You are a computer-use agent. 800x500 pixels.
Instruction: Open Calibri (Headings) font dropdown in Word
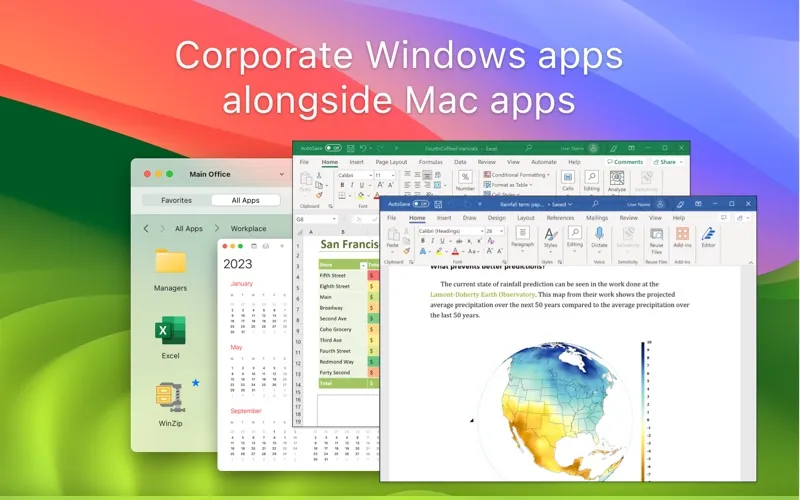click(x=482, y=231)
